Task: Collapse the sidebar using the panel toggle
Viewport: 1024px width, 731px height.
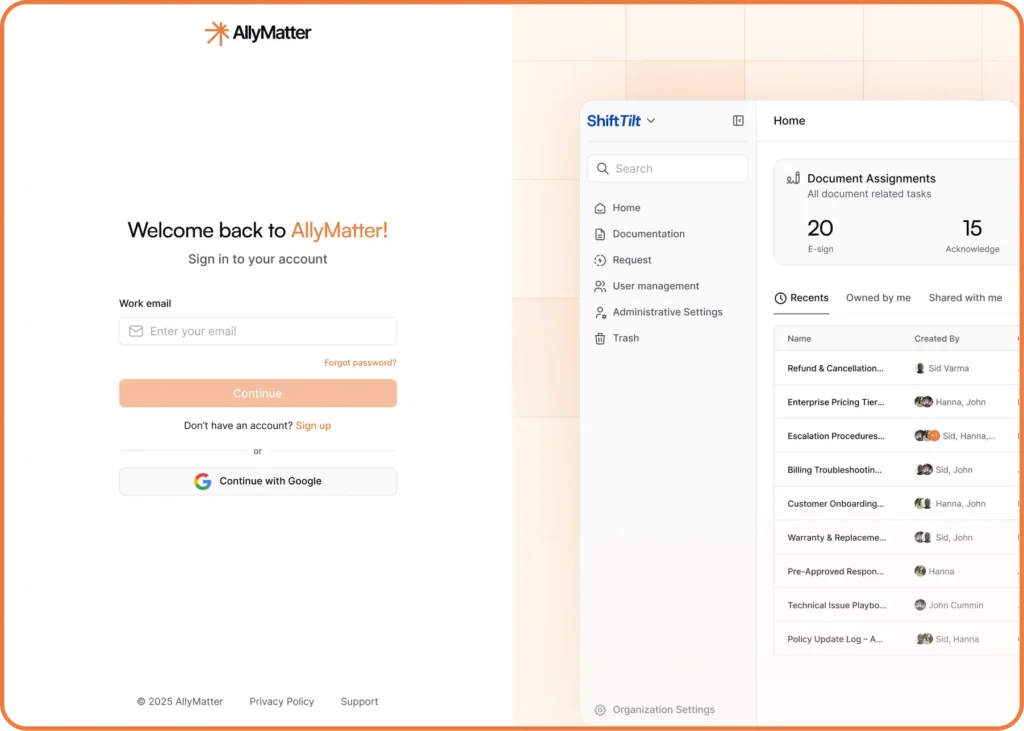Action: click(x=738, y=120)
